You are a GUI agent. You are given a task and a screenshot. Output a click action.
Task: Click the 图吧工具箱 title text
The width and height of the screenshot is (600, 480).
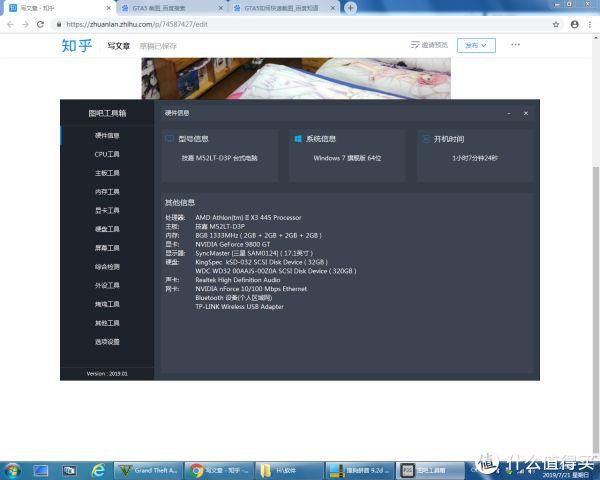tap(107, 113)
